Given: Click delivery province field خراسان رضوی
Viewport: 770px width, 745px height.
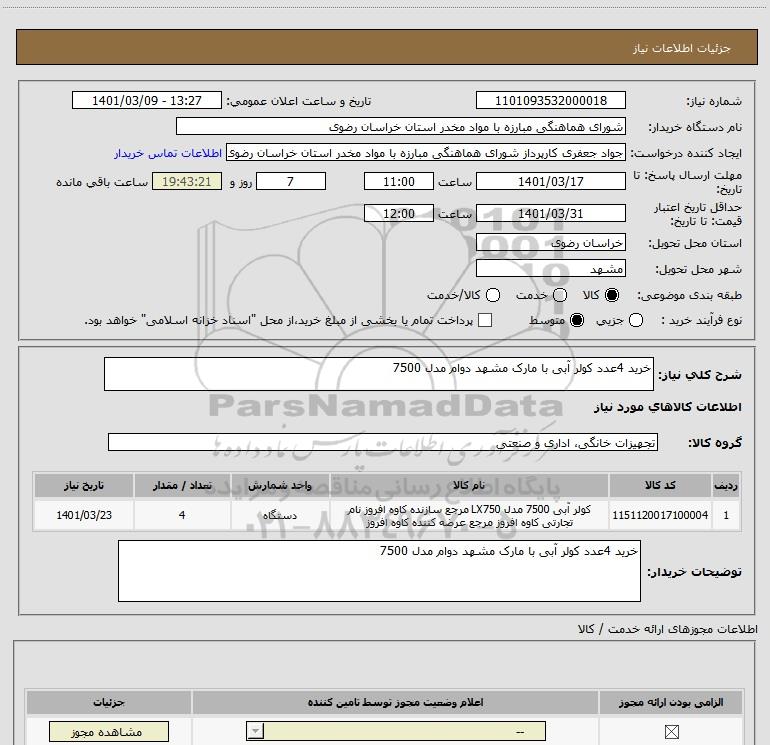Looking at the screenshot, I should [x=550, y=243].
